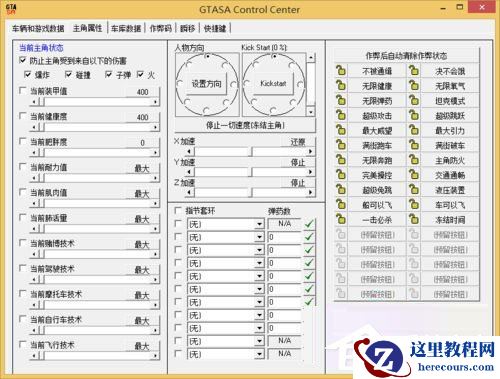The image size is (500, 379).
Task: Toggle the lock icon next to 超级跳跃
Action: coord(414,115)
